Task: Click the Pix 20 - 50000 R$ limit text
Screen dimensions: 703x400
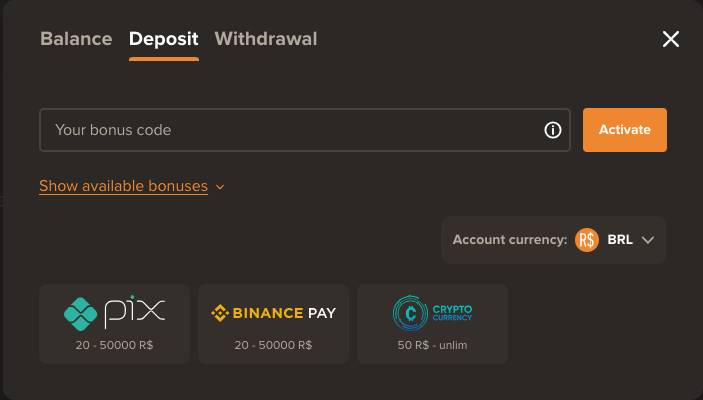Action: (114, 345)
